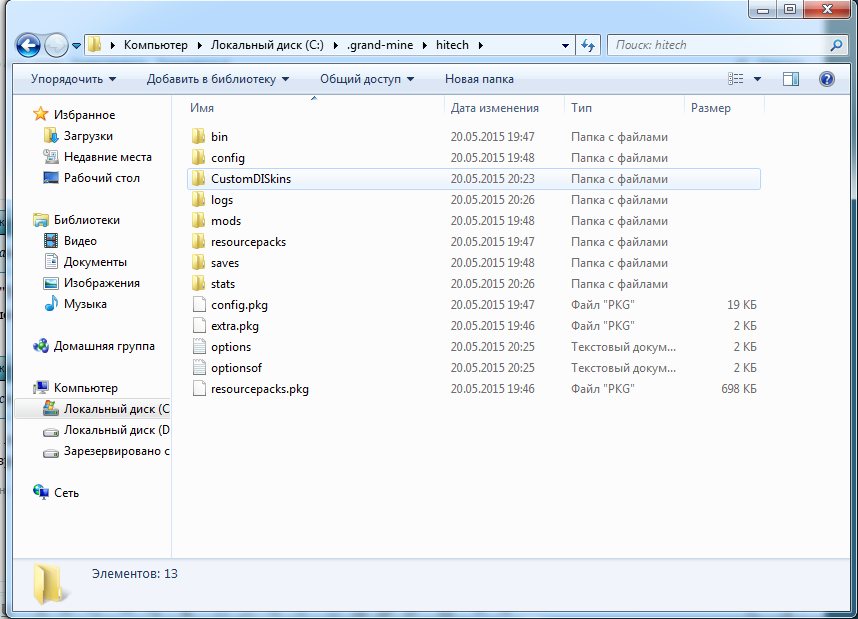The height and width of the screenshot is (619, 858).
Task: Expand the arrow after .grand-mine breadcrumb
Action: (425, 45)
